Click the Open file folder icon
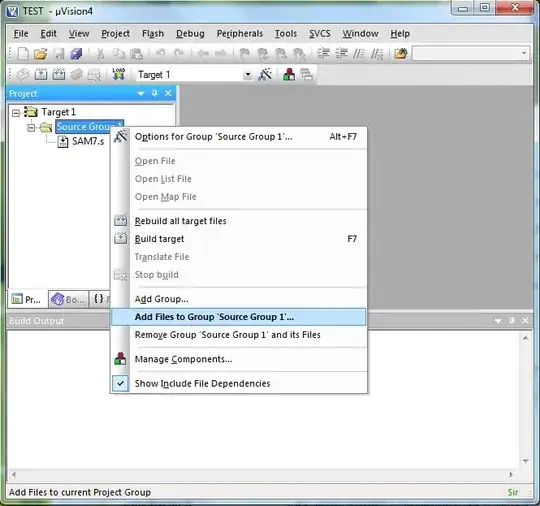Image resolution: width=540 pixels, height=506 pixels. (x=40, y=54)
